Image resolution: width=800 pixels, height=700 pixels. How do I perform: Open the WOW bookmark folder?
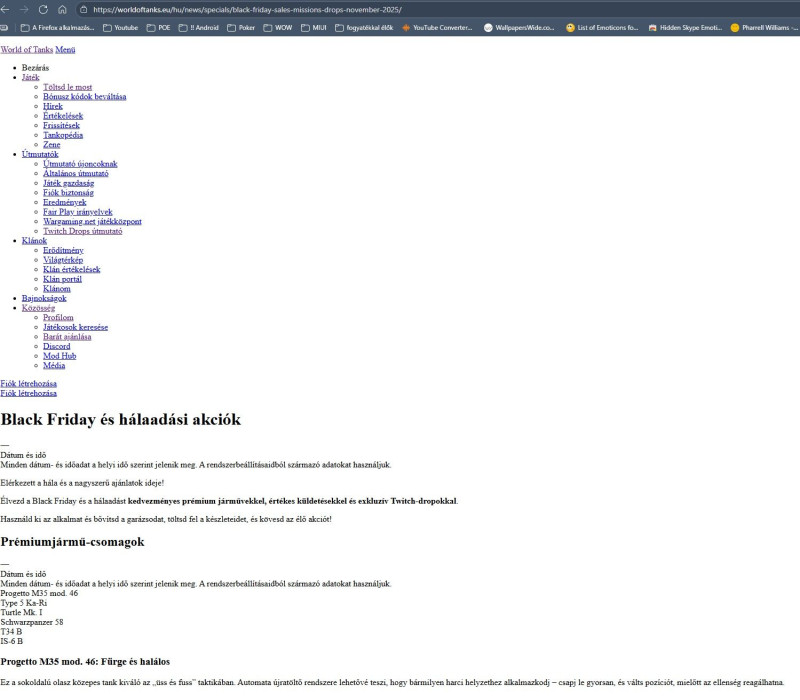point(278,28)
